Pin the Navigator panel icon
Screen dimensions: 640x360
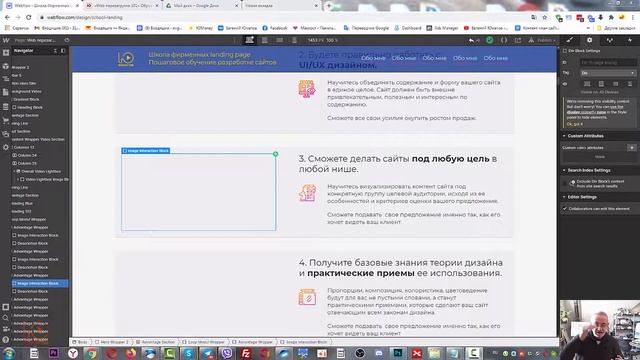pyautogui.click(x=63, y=51)
